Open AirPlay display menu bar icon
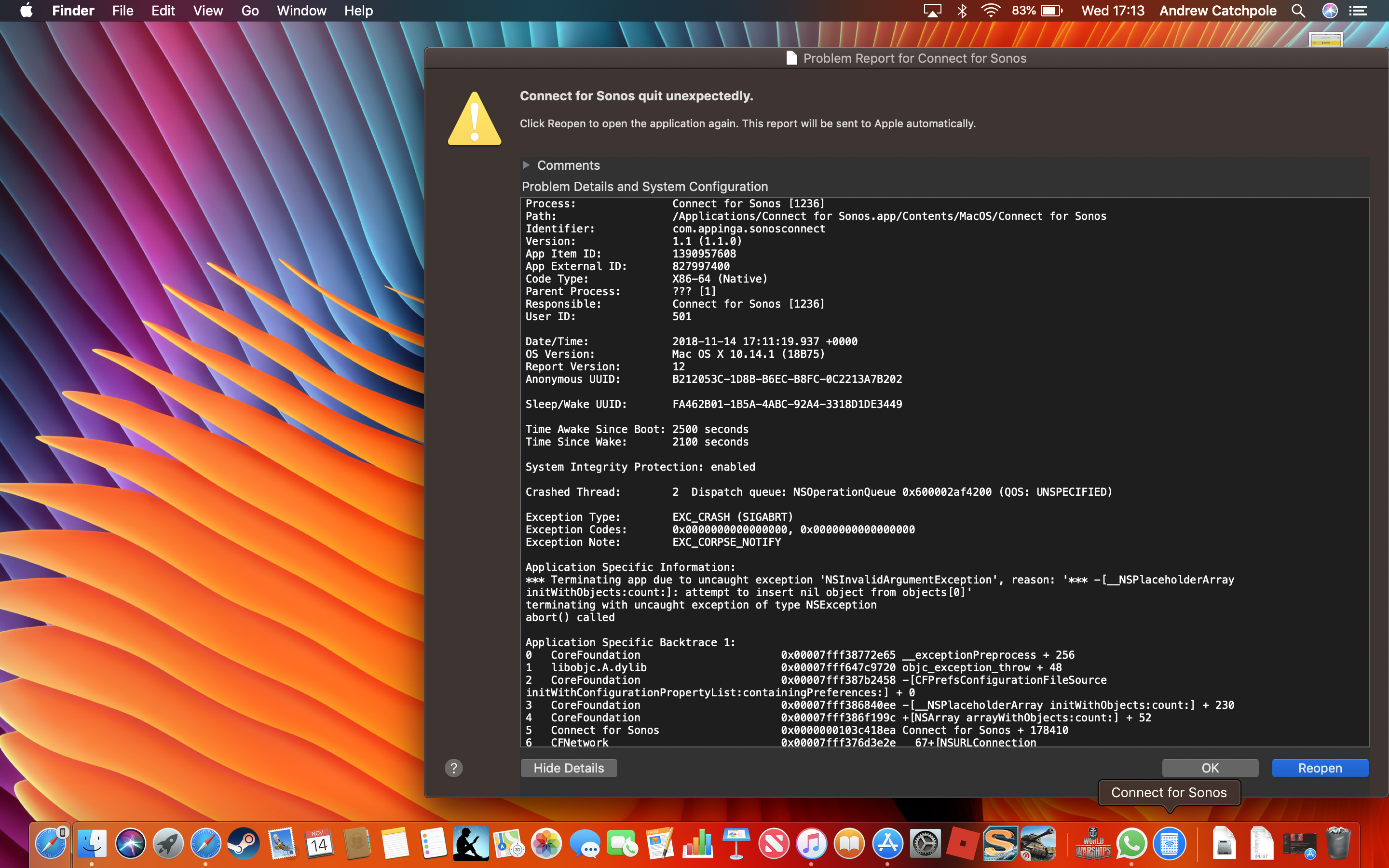This screenshot has width=1389, height=868. click(932, 10)
